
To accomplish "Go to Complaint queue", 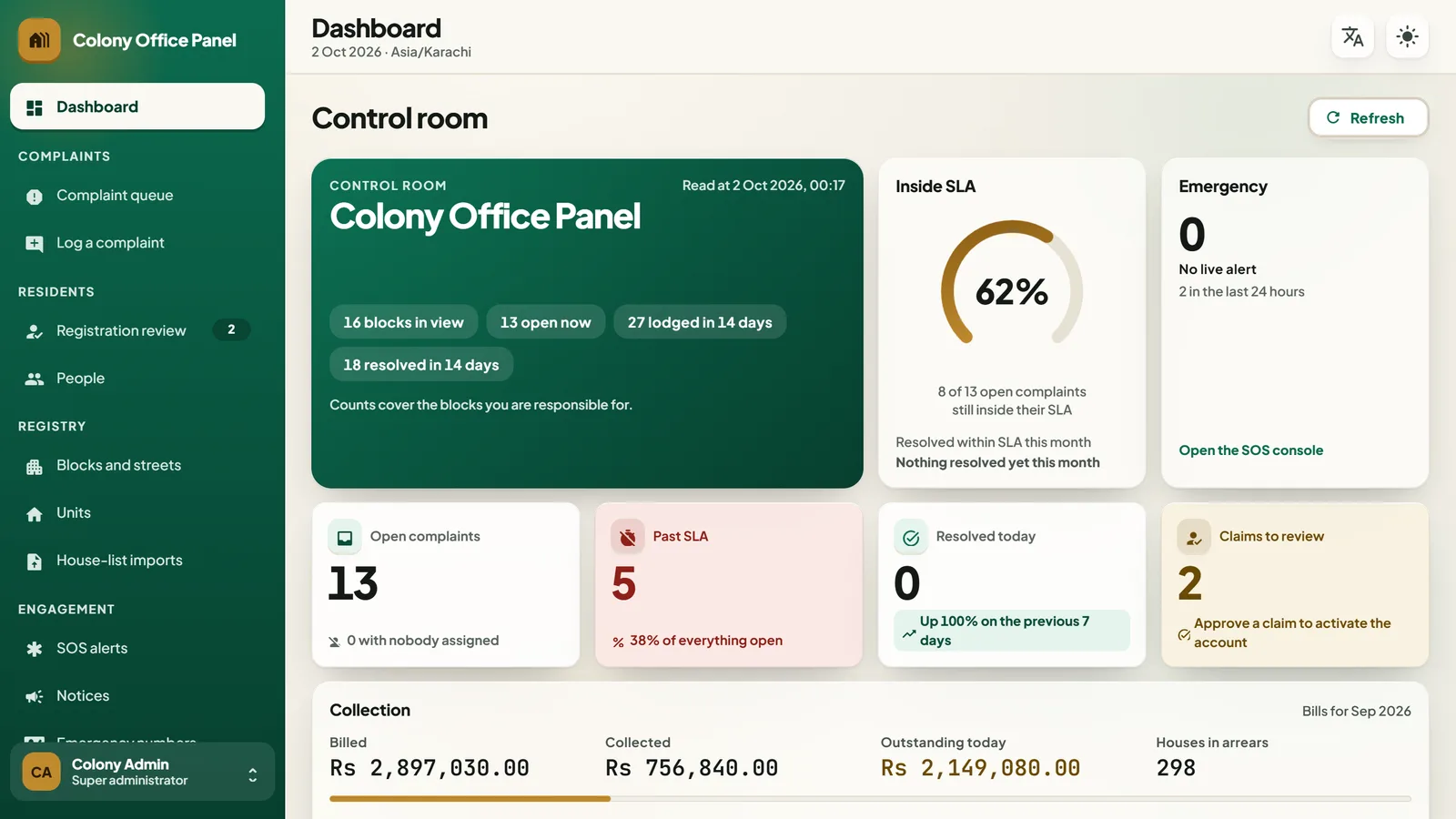I will click(137, 196).
